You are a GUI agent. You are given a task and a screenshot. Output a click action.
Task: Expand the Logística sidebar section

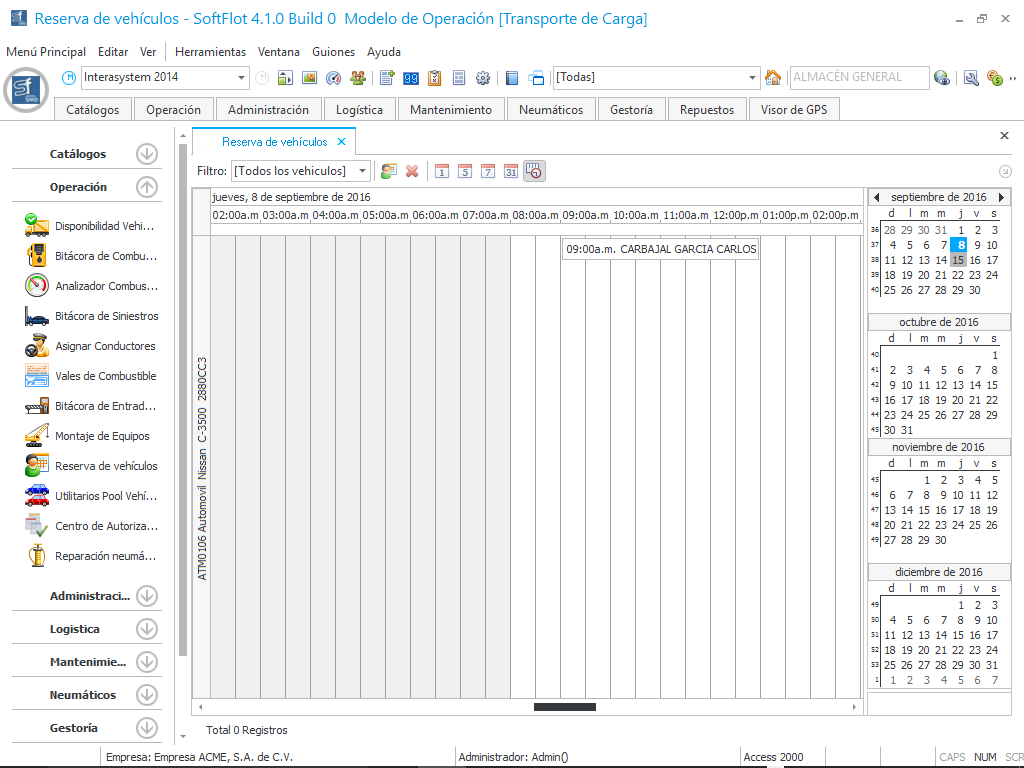[147, 629]
